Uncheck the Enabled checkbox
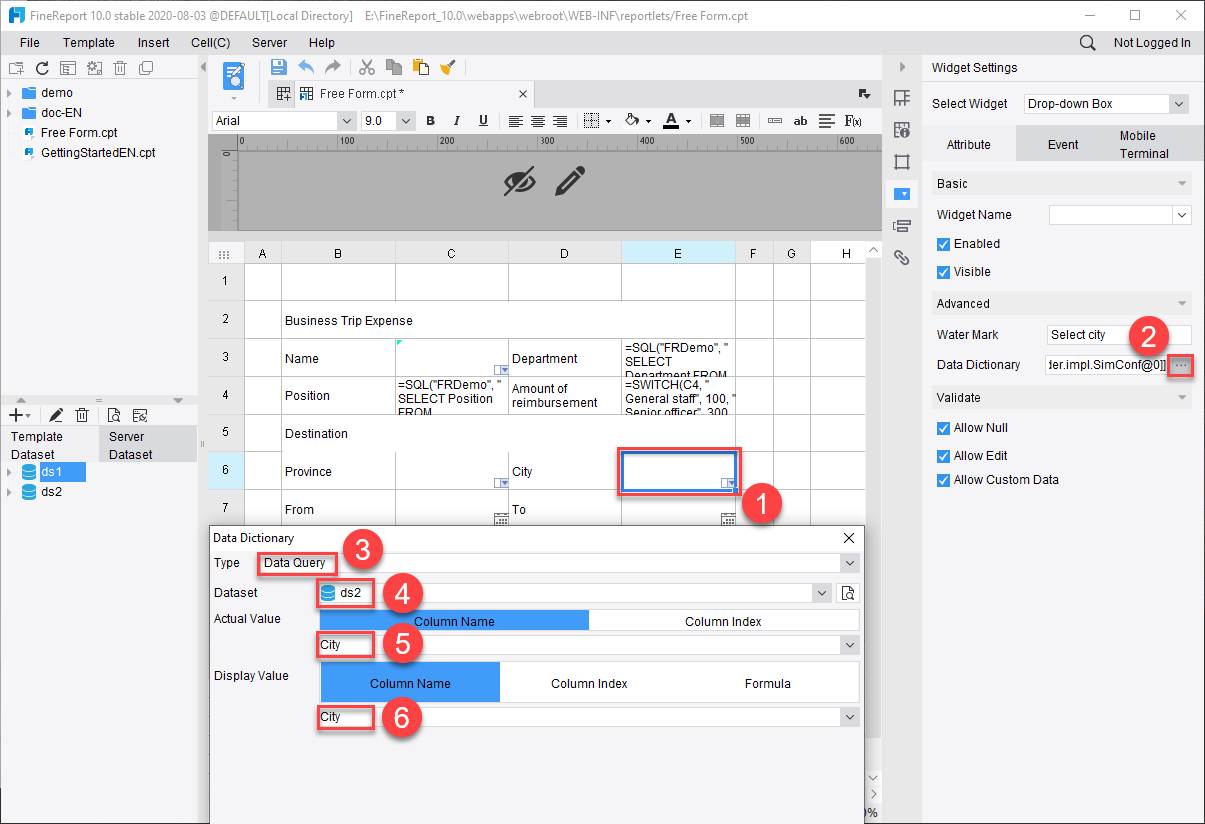This screenshot has height=824, width=1205. point(943,244)
